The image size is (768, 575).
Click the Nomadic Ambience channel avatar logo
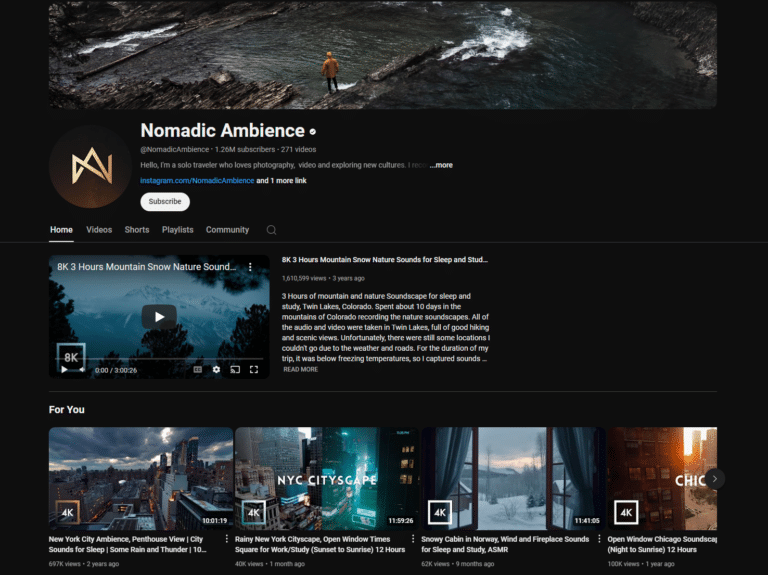pyautogui.click(x=90, y=166)
